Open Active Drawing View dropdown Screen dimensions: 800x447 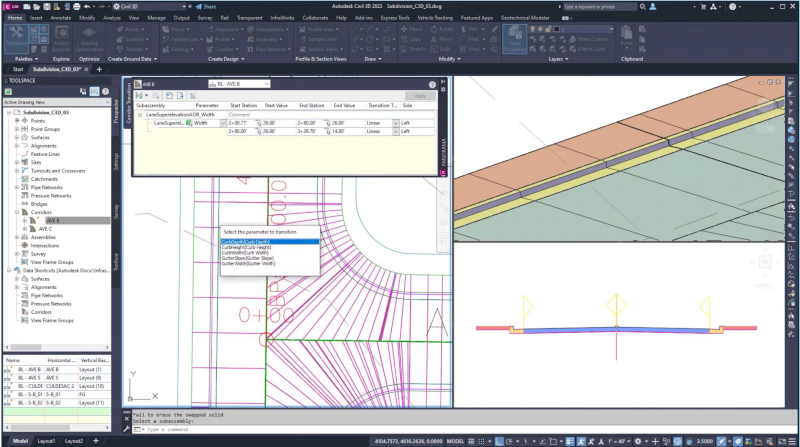pos(57,102)
